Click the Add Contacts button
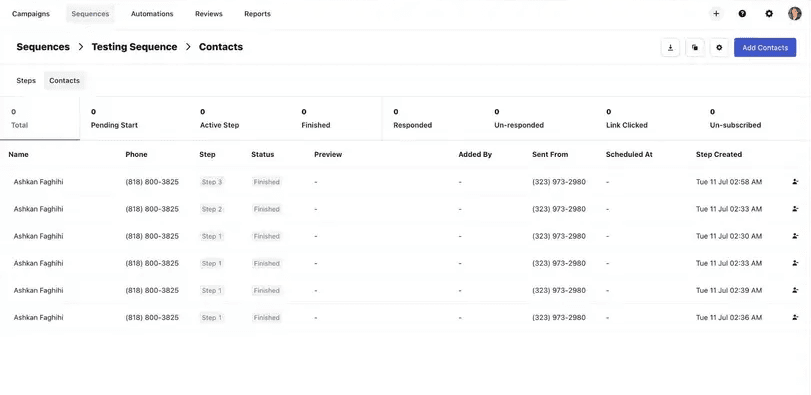Image resolution: width=811 pixels, height=395 pixels. 765,48
